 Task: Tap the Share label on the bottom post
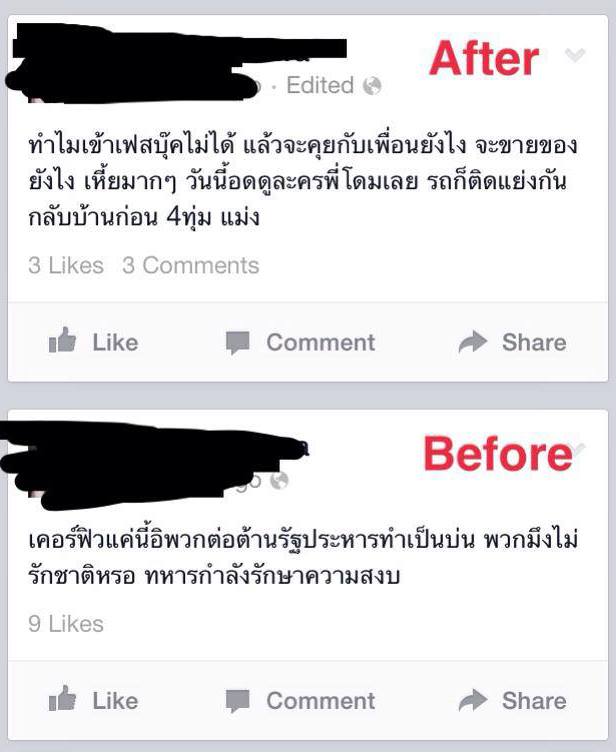[x=534, y=701]
